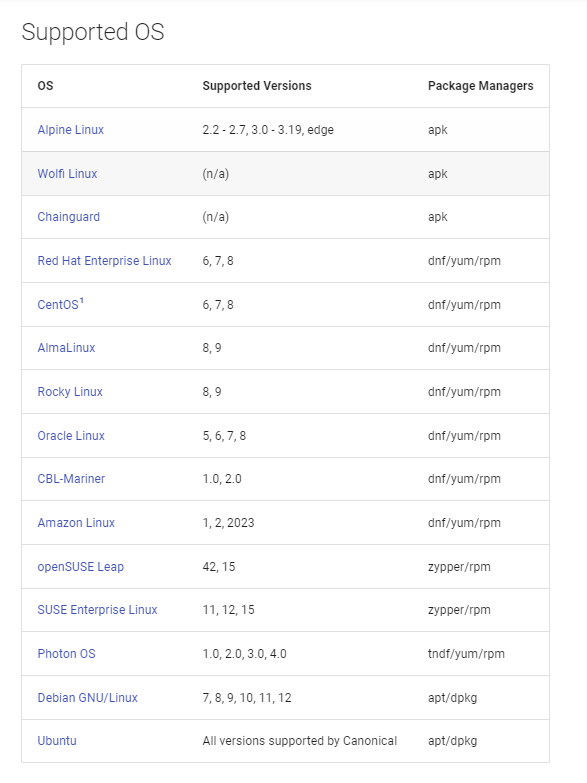Click the Chainguard link

coord(68,217)
